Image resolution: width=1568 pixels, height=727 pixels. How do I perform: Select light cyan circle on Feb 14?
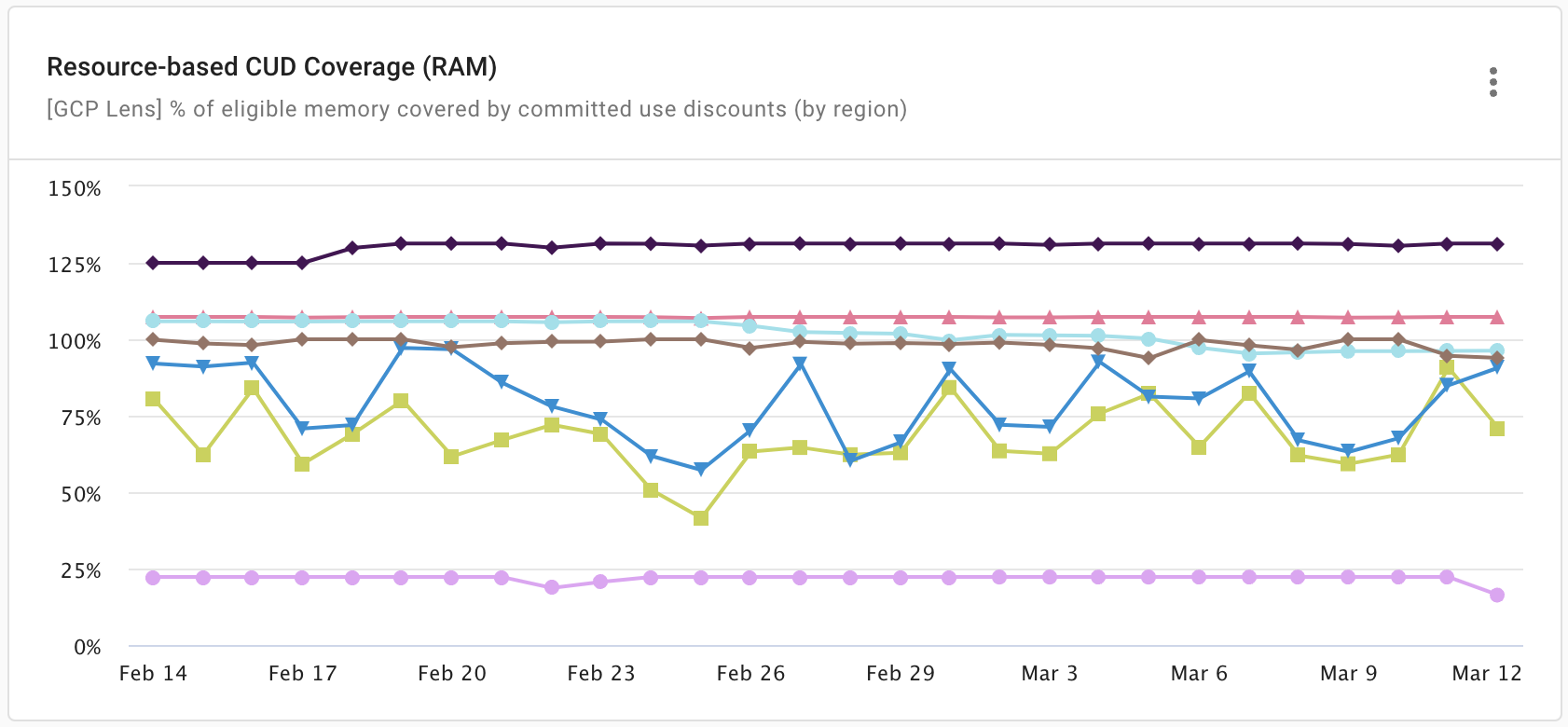[x=153, y=321]
